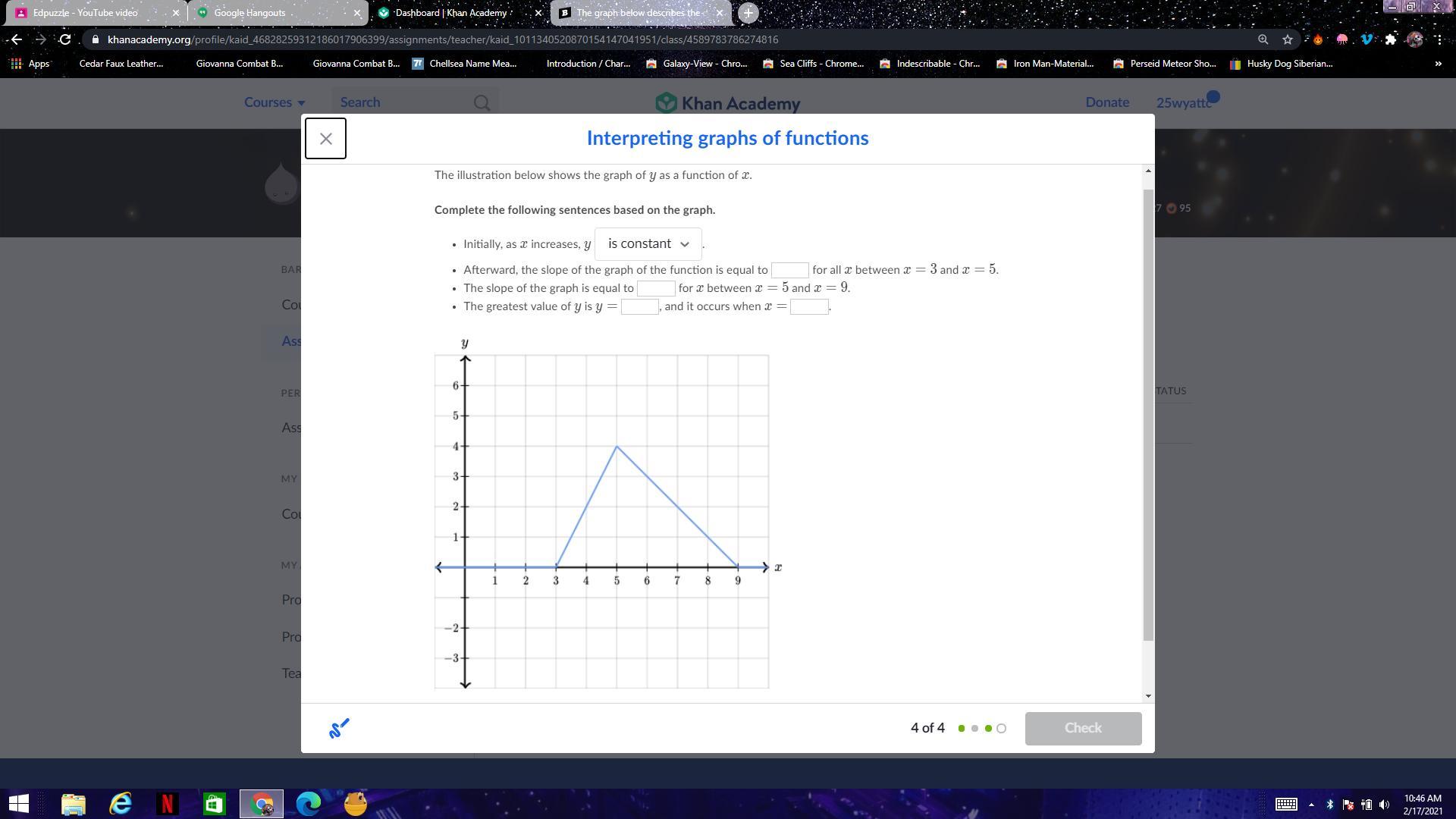Close the exercise with the X icon

click(x=325, y=139)
